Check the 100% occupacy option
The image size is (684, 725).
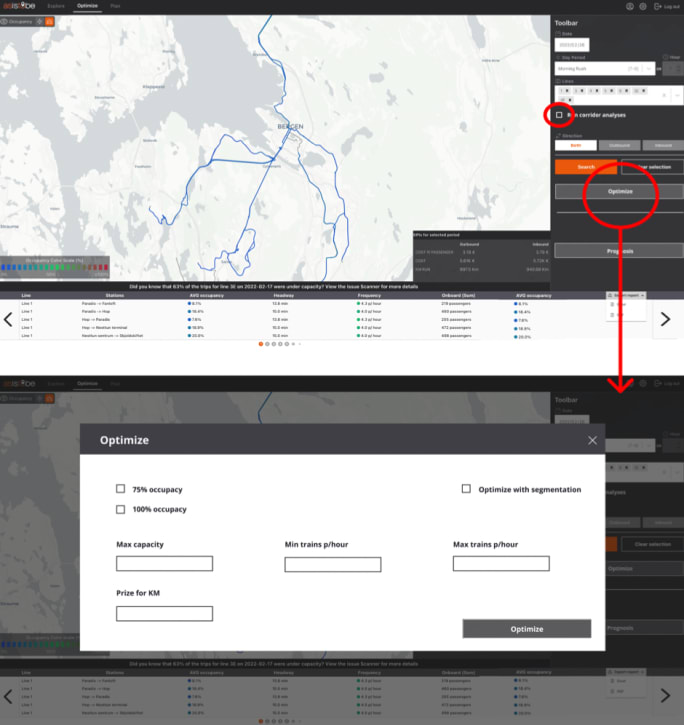coord(121,509)
